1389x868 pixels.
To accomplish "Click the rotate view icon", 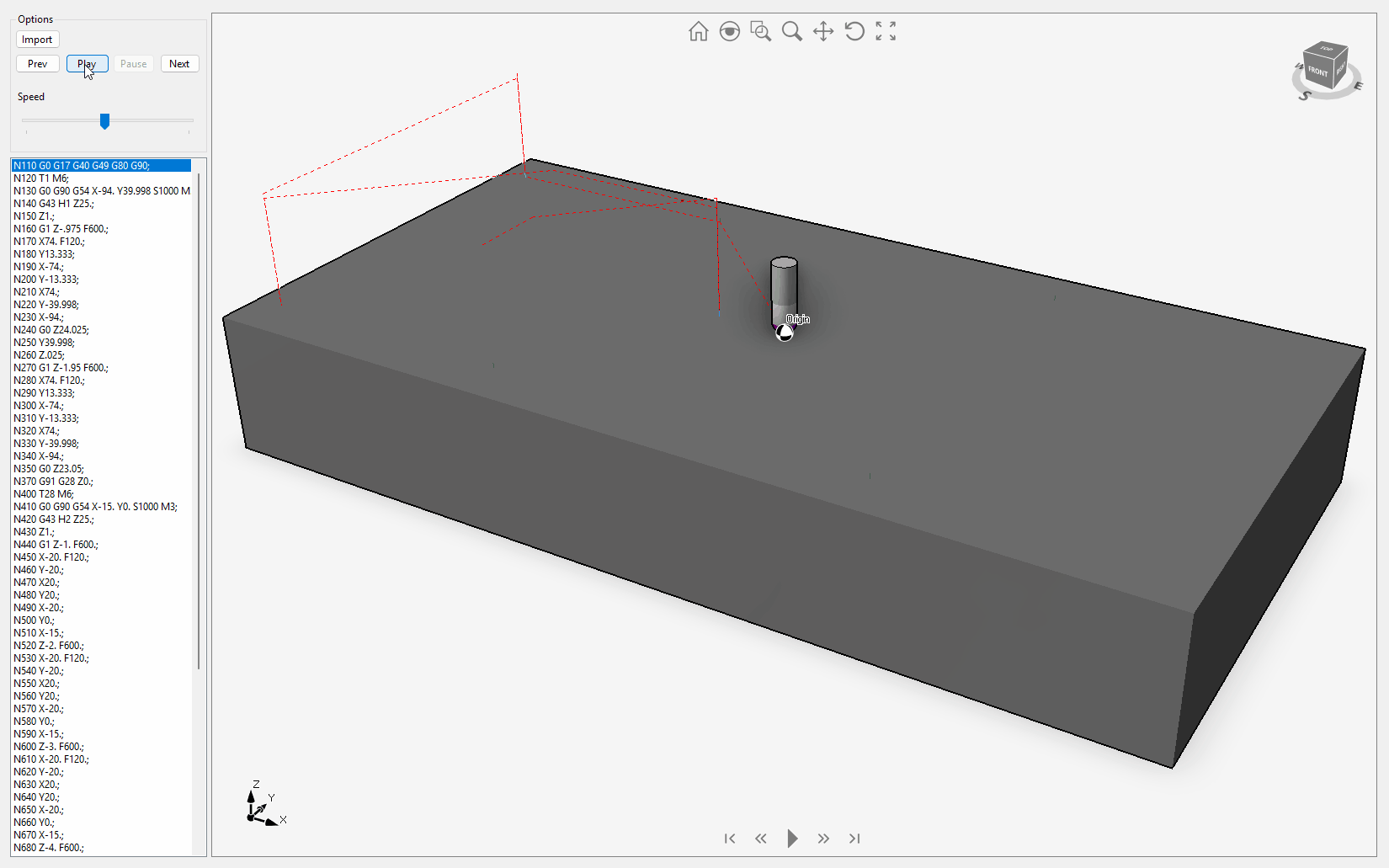I will [854, 32].
